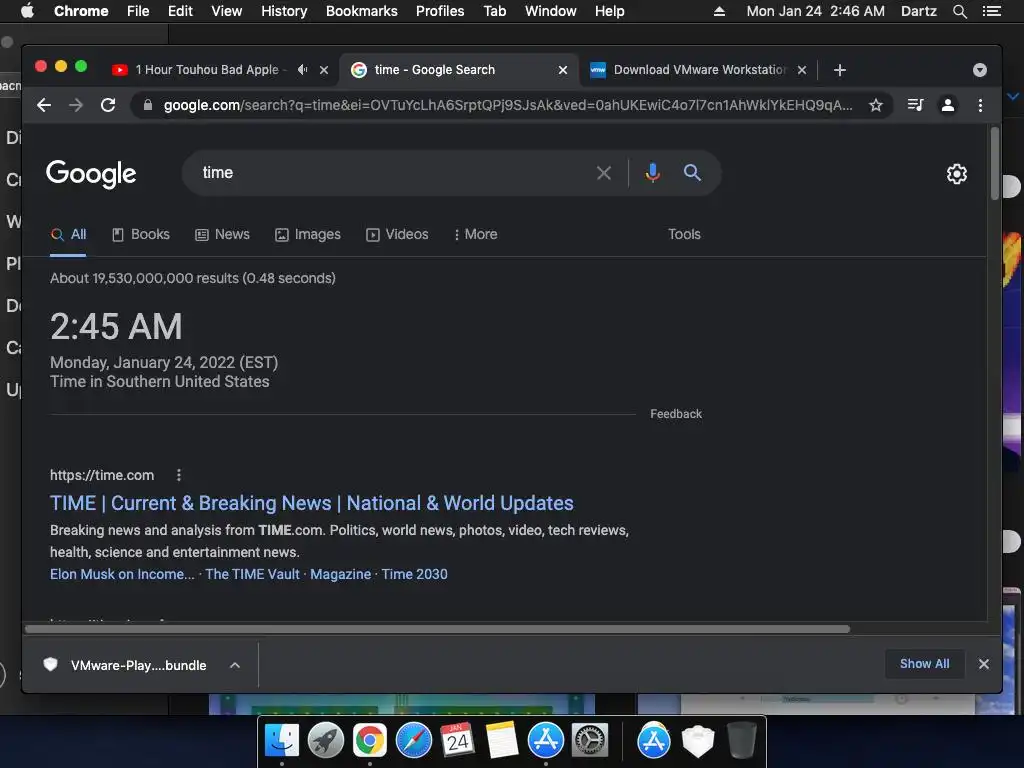Go back to previous page

click(x=44, y=105)
